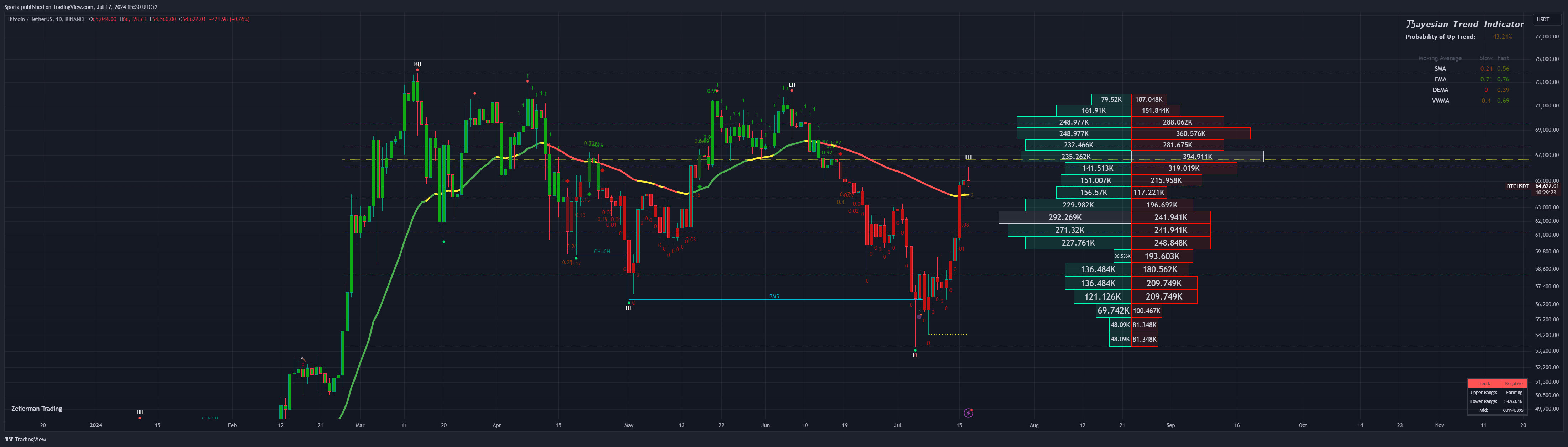Click the Bayesian Trend Indicator title
The height and width of the screenshot is (447, 1568).
pos(1464,24)
